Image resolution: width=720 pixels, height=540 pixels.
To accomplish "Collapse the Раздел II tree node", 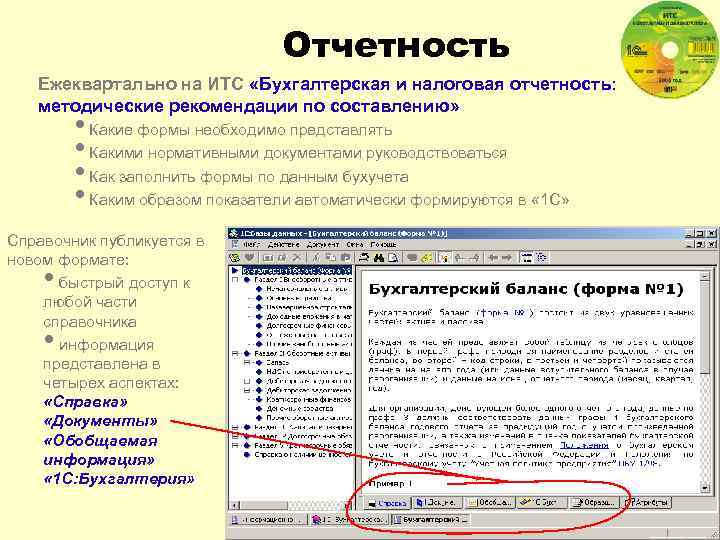I will (235, 354).
